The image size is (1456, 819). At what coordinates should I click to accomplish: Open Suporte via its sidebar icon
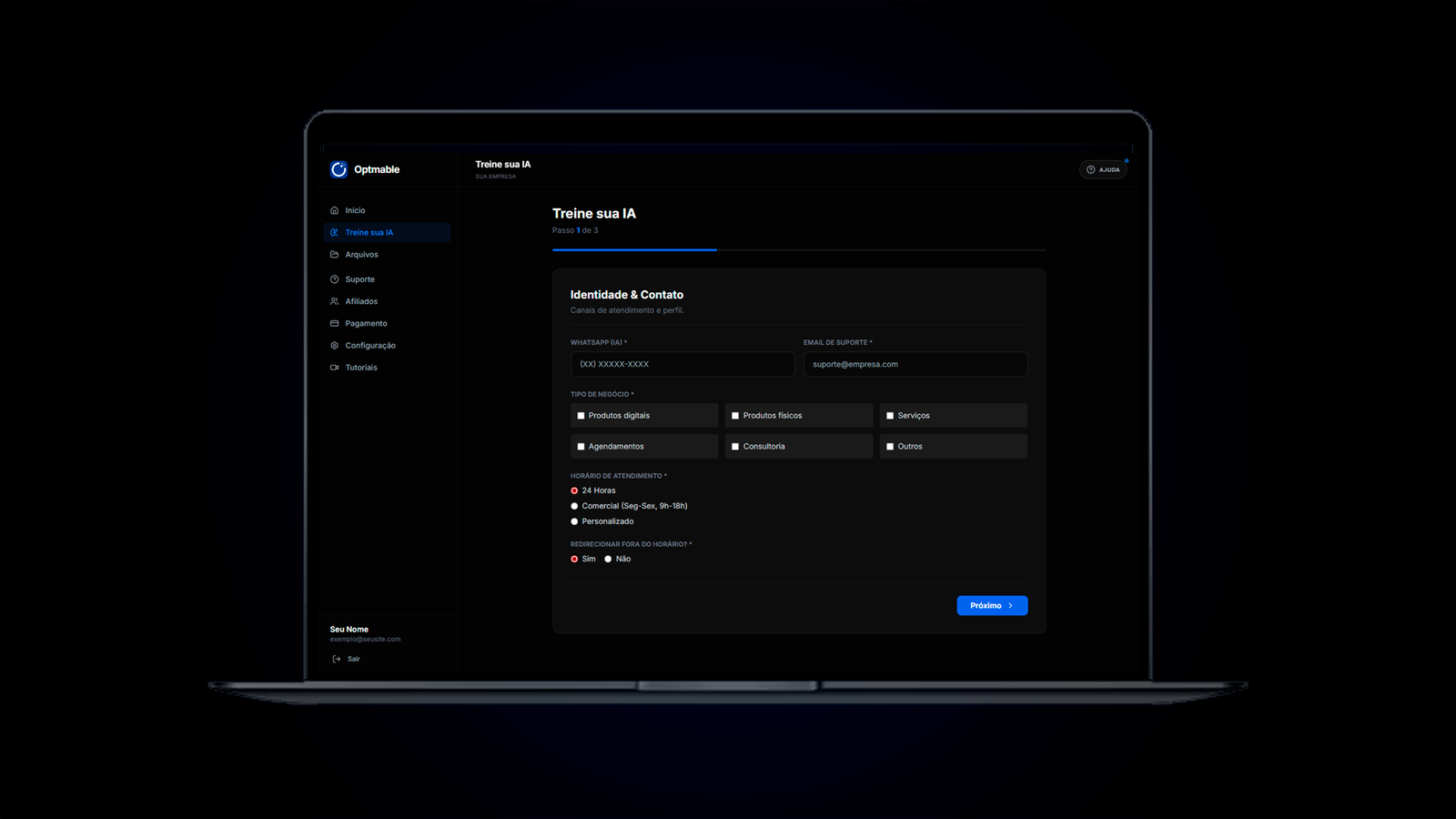(x=334, y=279)
